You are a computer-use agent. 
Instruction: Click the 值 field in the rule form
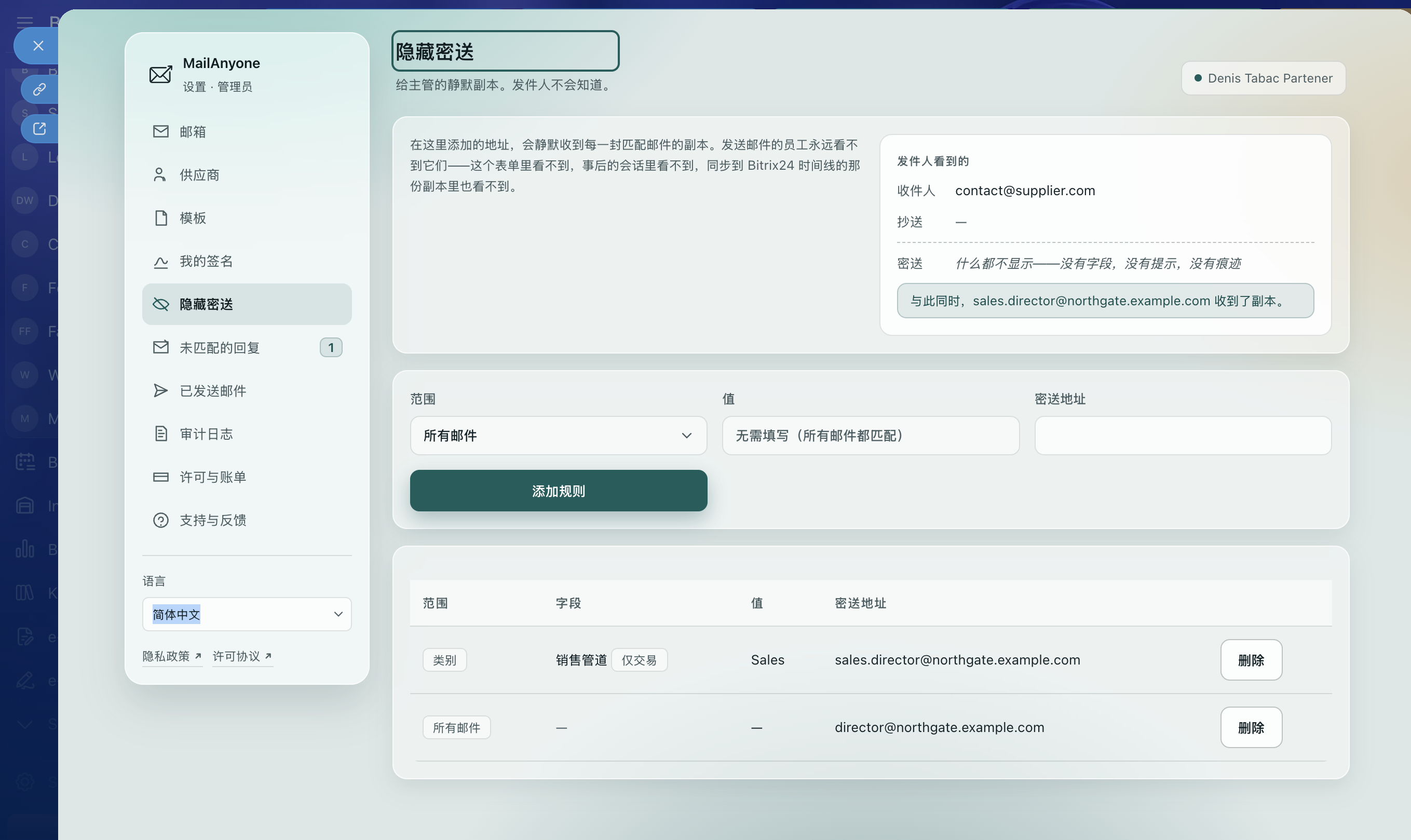871,435
